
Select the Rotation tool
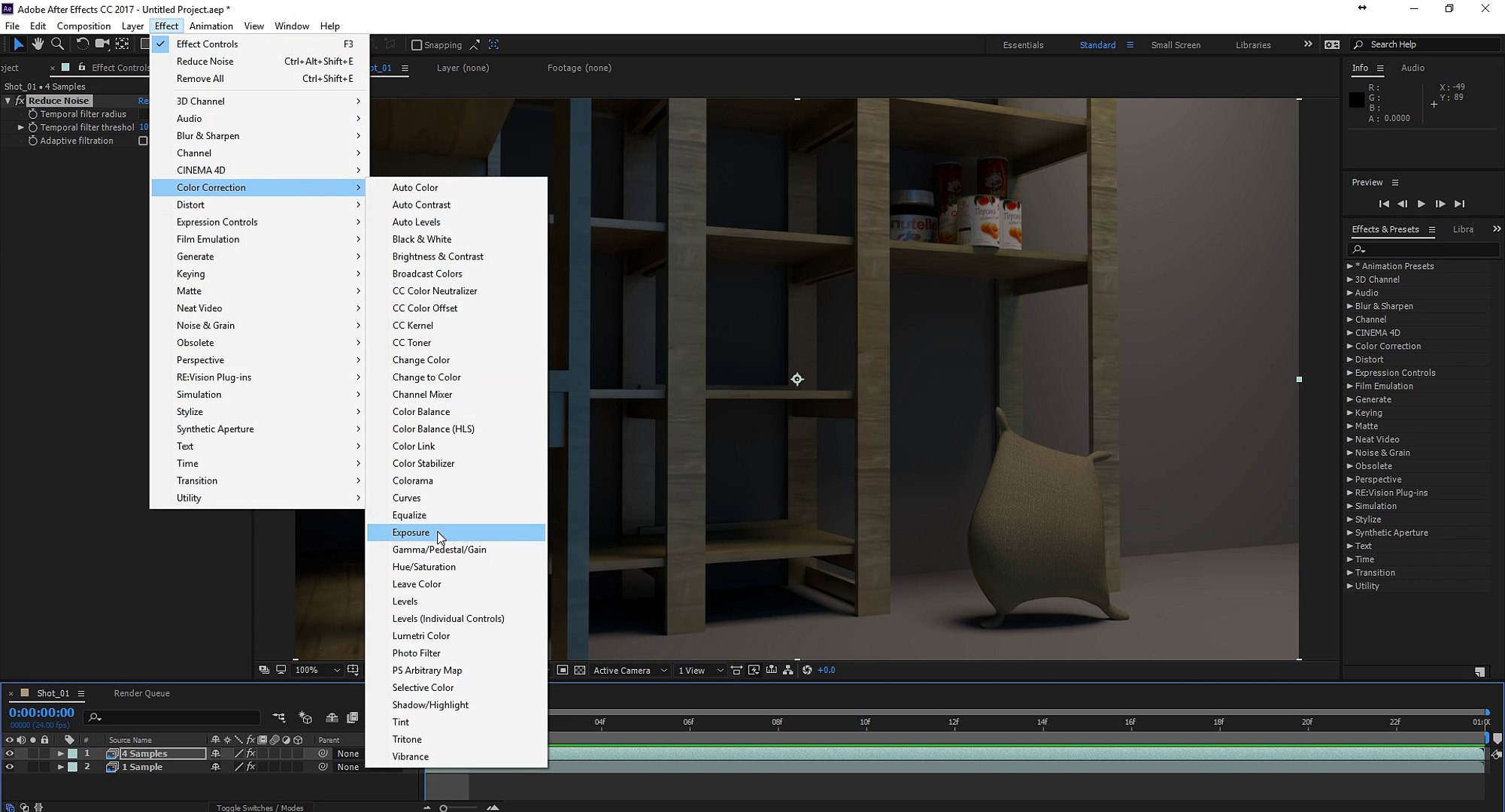coord(82,44)
